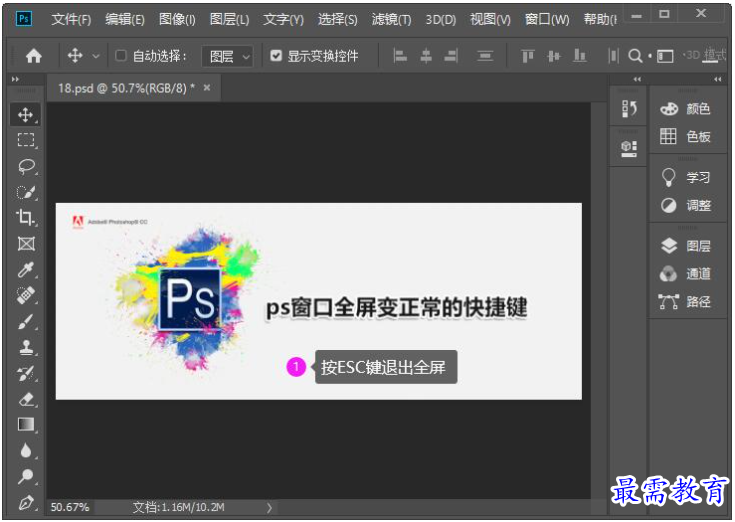735x522 pixels.
Task: Select the Eyedropper tool
Action: (x=26, y=269)
